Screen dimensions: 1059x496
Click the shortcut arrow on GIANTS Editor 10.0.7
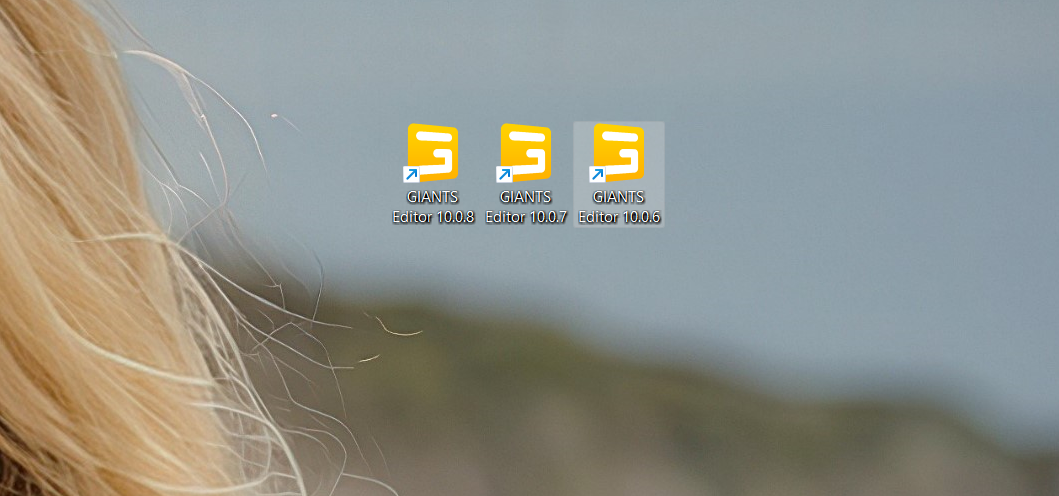coord(504,175)
